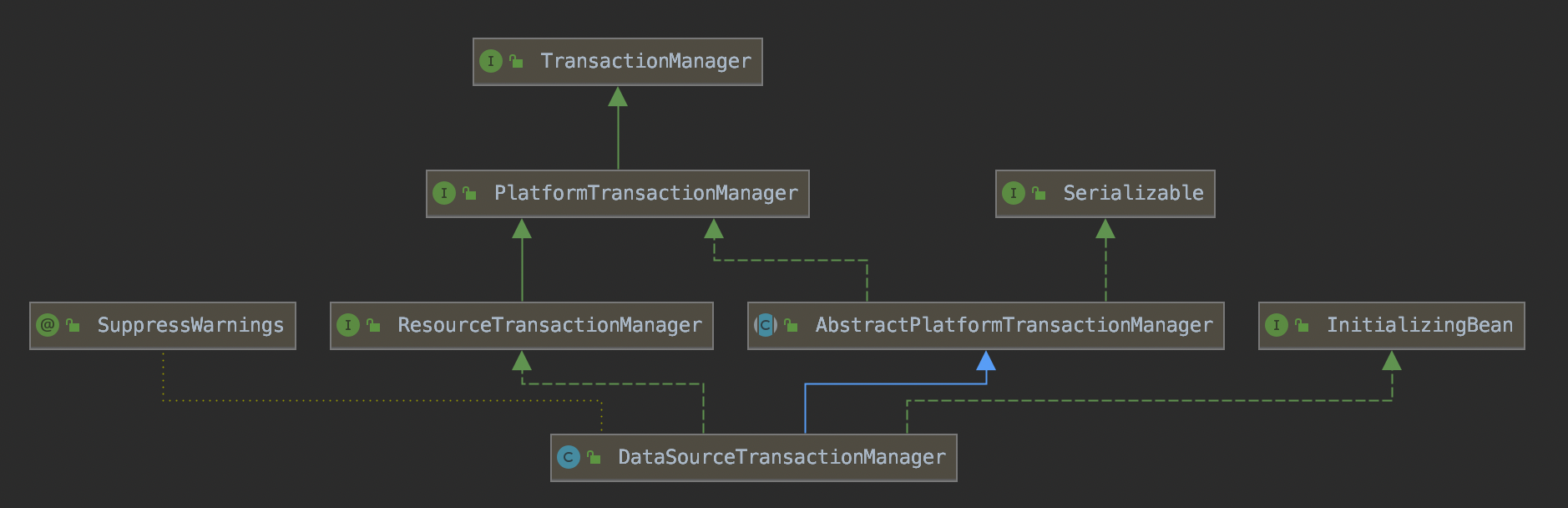Click the abstract class icon on AbstractPlatformTransactionManager
Image resolution: width=1568 pixels, height=508 pixels.
[x=766, y=325]
